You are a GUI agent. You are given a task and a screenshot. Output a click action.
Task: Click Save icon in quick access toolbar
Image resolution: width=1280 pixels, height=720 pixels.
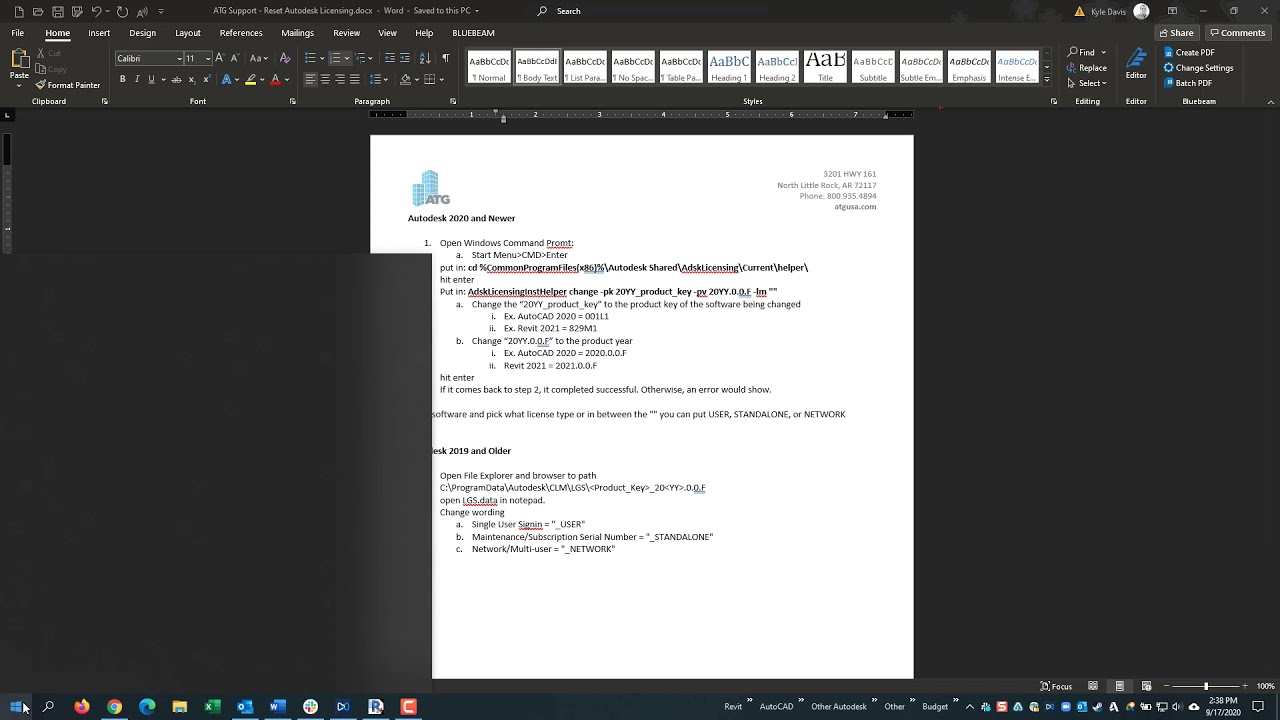click(x=58, y=11)
